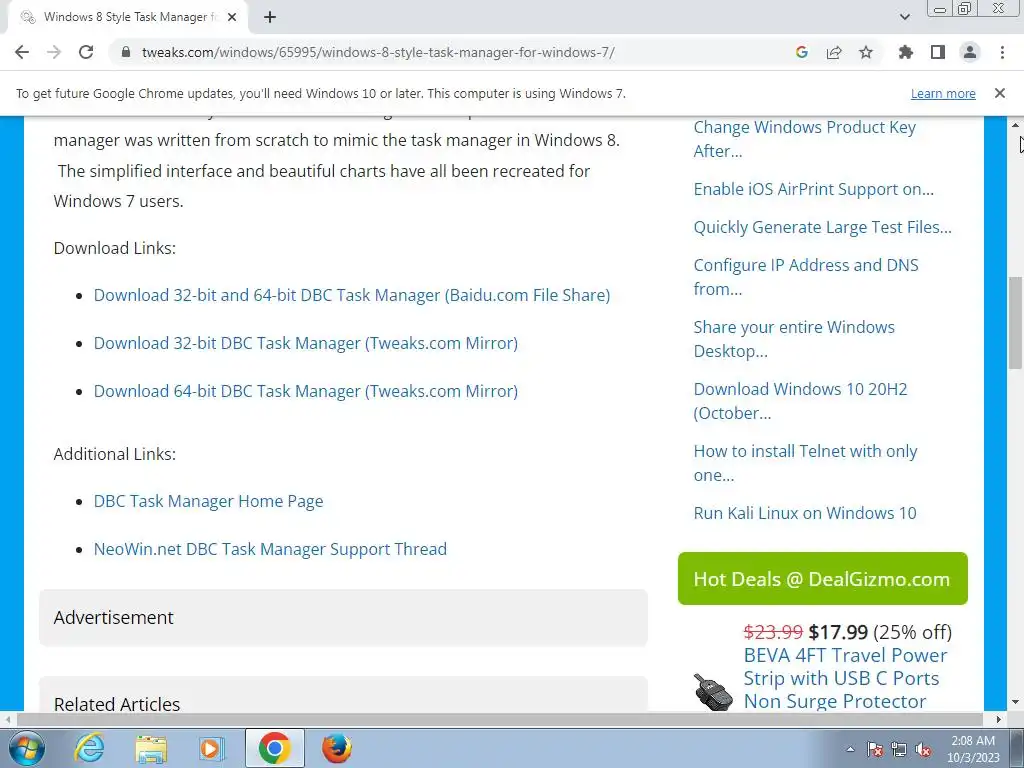This screenshot has height=768, width=1024.
Task: Open Change Windows Product Key After link
Action: pos(805,139)
